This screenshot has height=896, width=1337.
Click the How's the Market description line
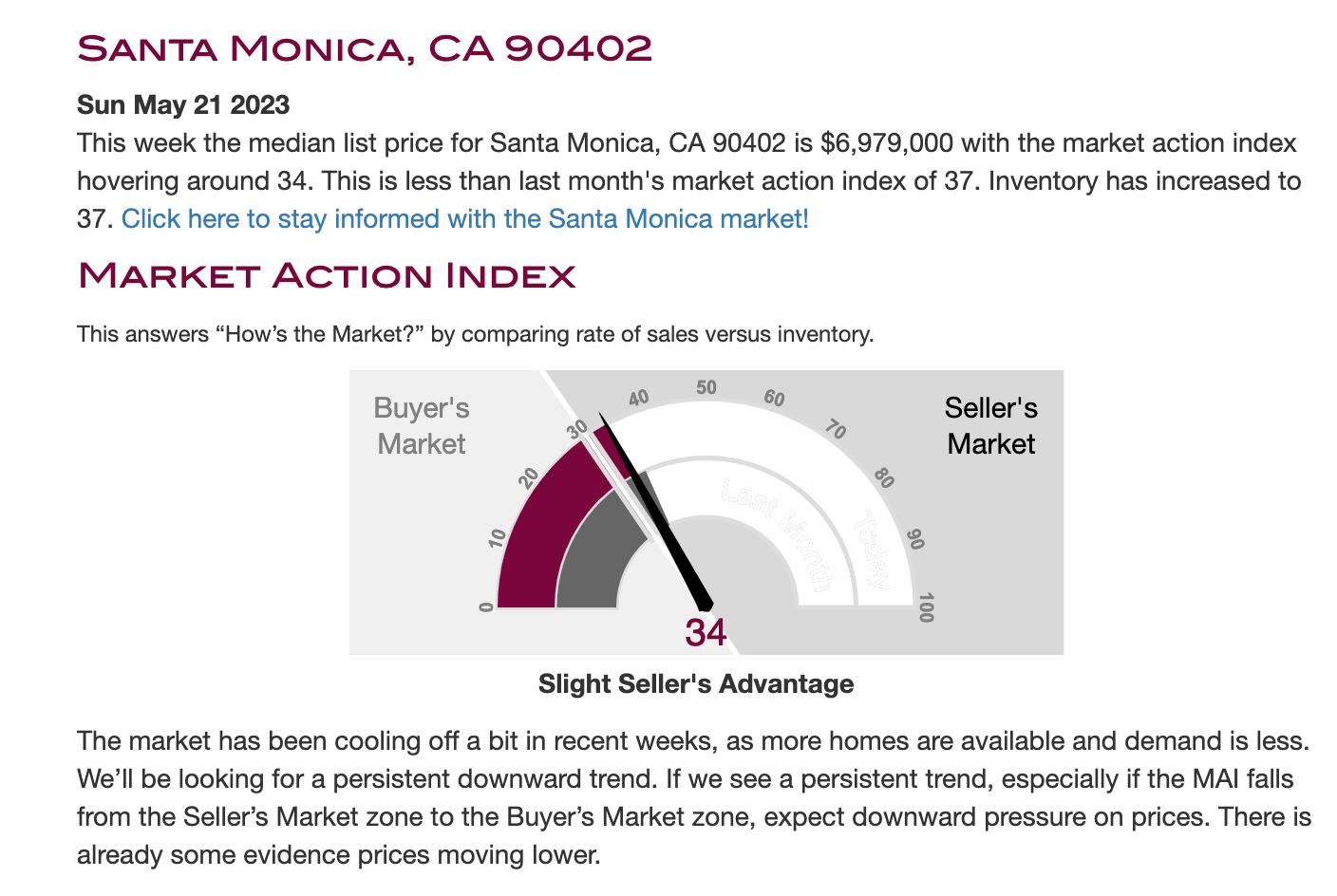click(475, 334)
